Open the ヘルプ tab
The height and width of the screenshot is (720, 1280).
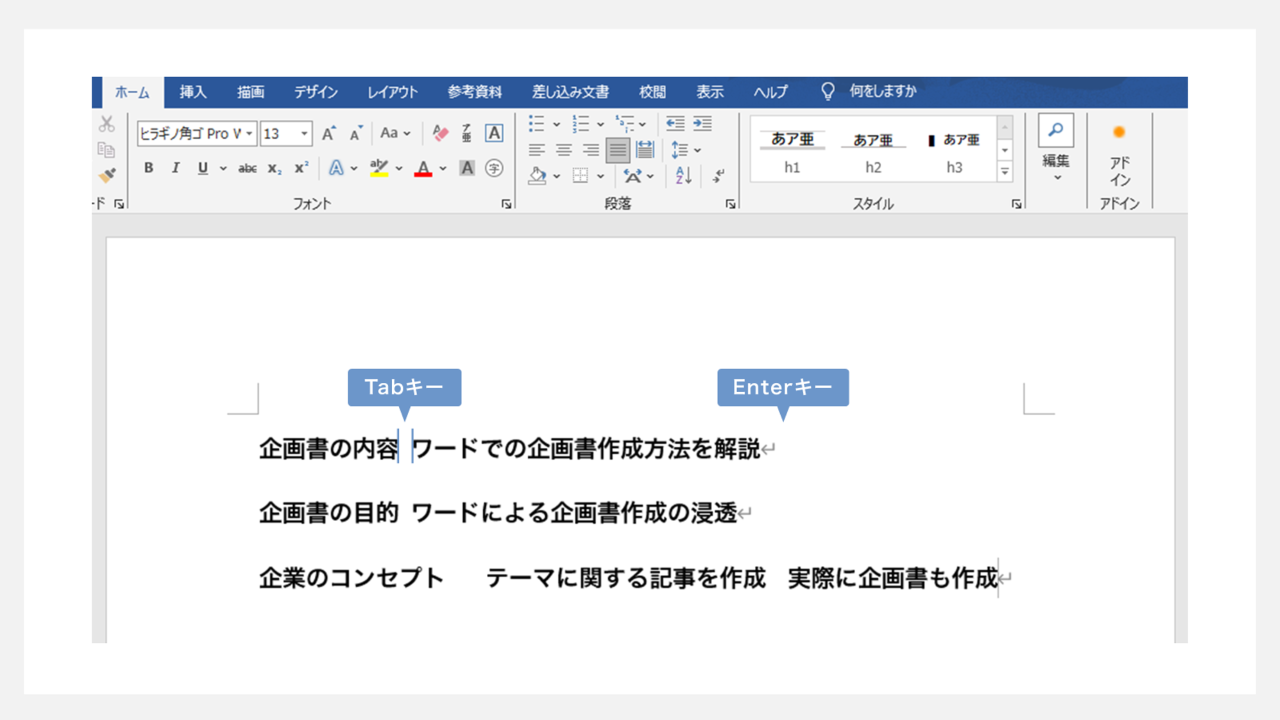(771, 92)
